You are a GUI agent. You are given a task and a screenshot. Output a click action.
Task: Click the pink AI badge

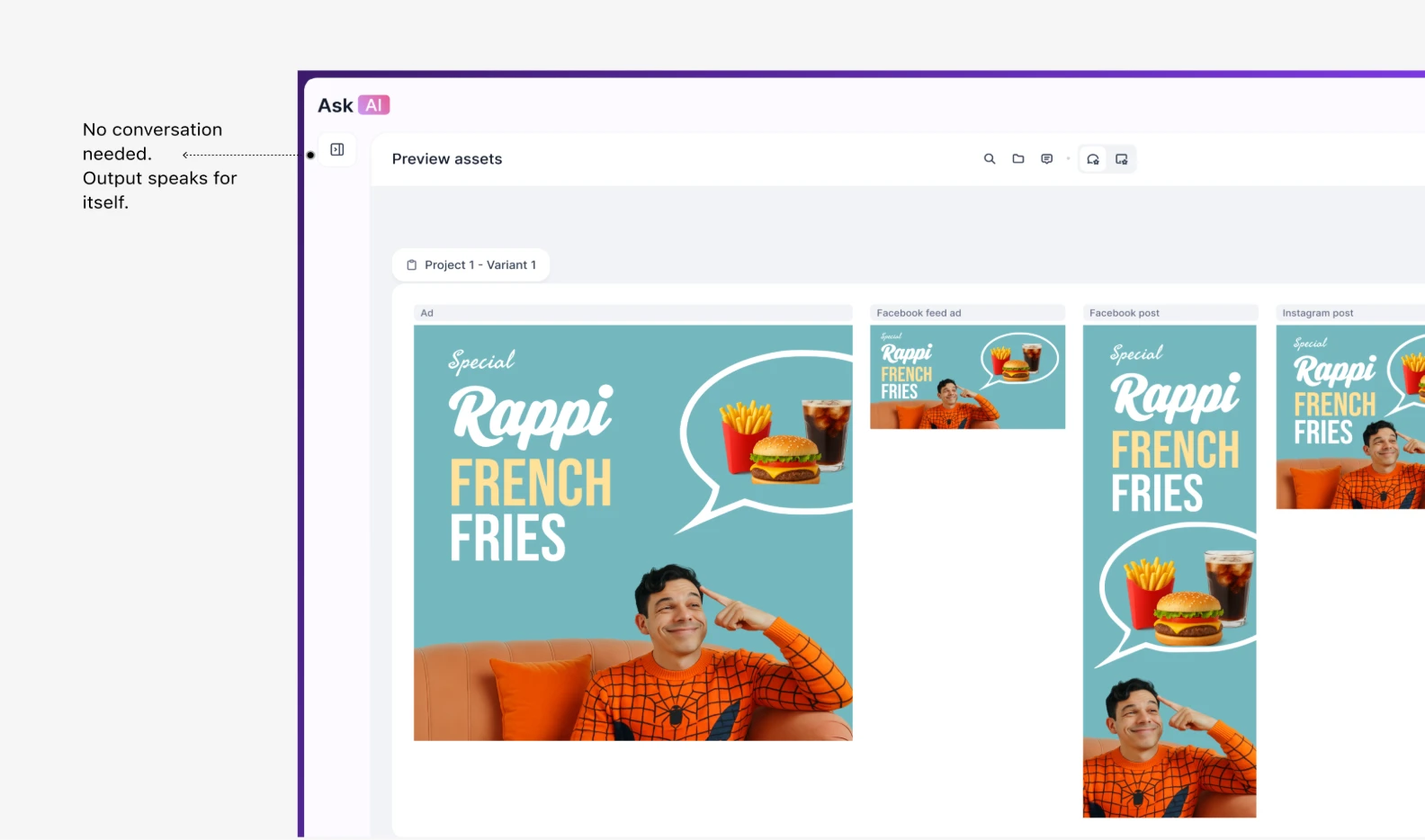point(374,105)
